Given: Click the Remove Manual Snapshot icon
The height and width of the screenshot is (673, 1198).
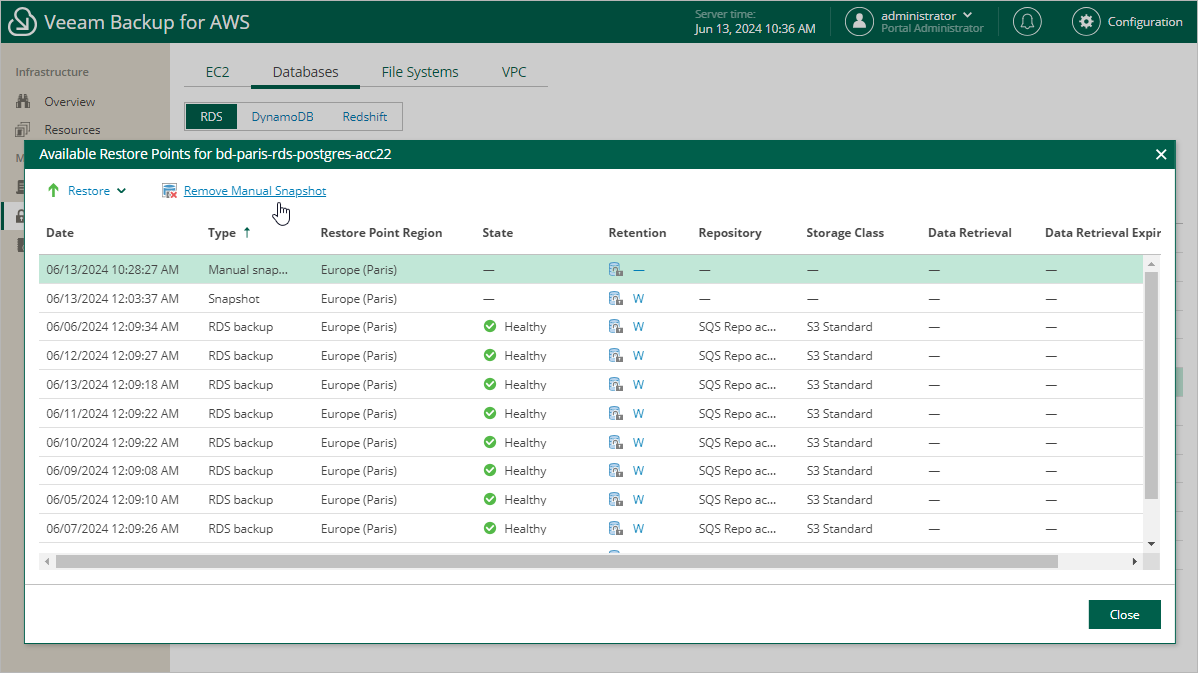Looking at the screenshot, I should 170,191.
